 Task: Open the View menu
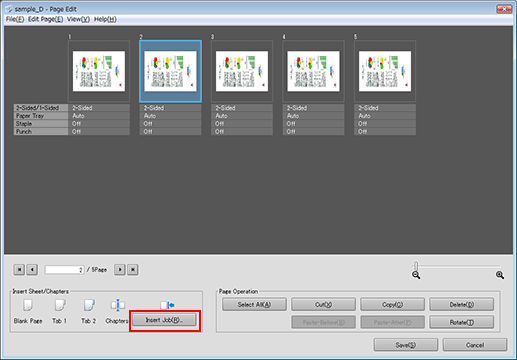coord(78,19)
